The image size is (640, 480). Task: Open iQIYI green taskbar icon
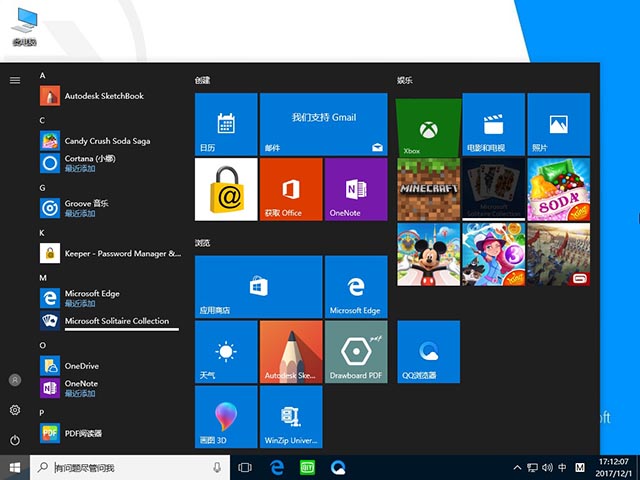coord(307,468)
